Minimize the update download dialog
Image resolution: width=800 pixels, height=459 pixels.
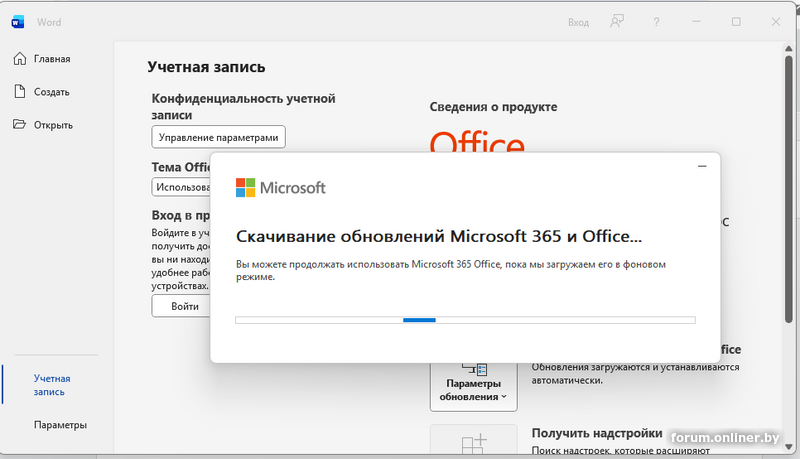tap(702, 166)
